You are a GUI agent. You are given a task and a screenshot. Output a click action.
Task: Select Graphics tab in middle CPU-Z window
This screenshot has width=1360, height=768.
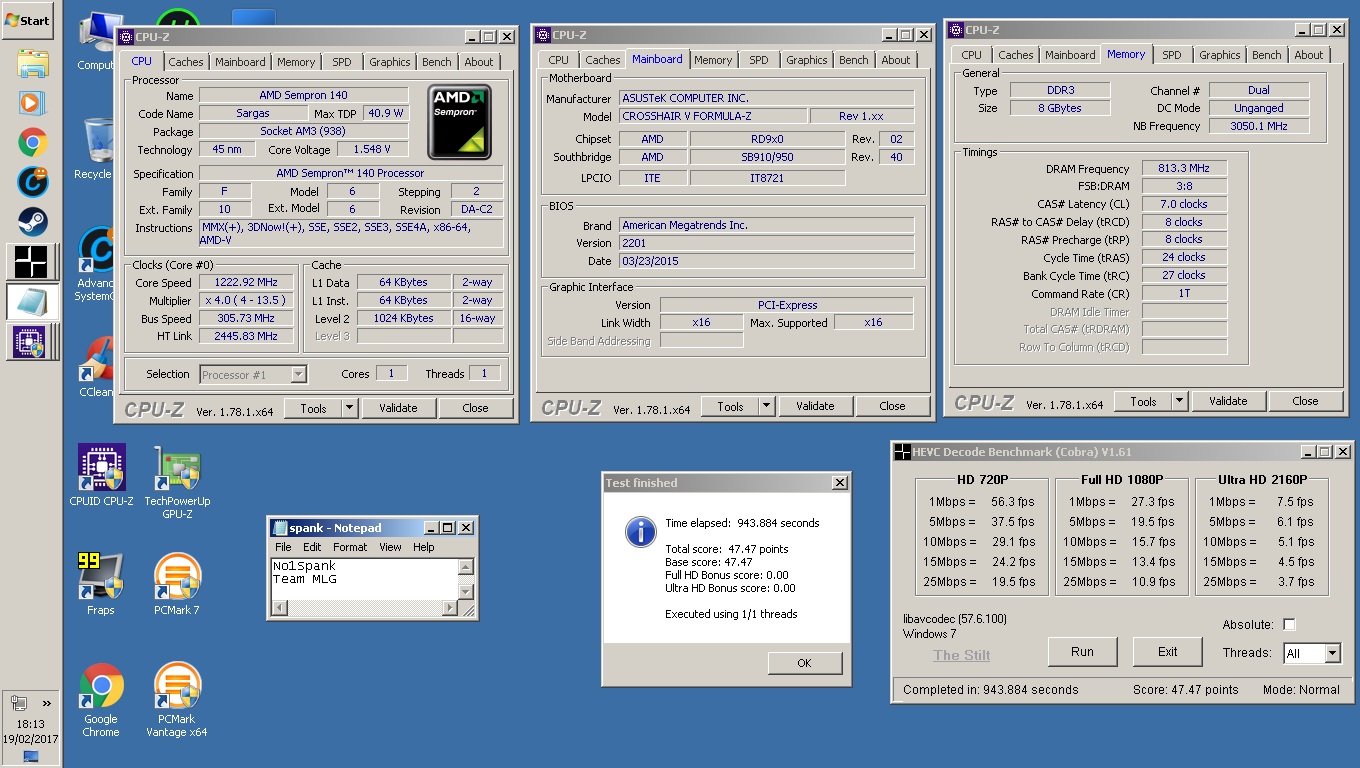[x=806, y=60]
